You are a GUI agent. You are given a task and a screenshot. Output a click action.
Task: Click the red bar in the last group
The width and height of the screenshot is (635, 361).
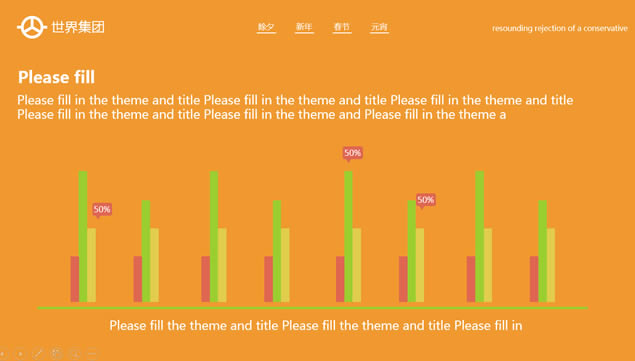(534, 279)
